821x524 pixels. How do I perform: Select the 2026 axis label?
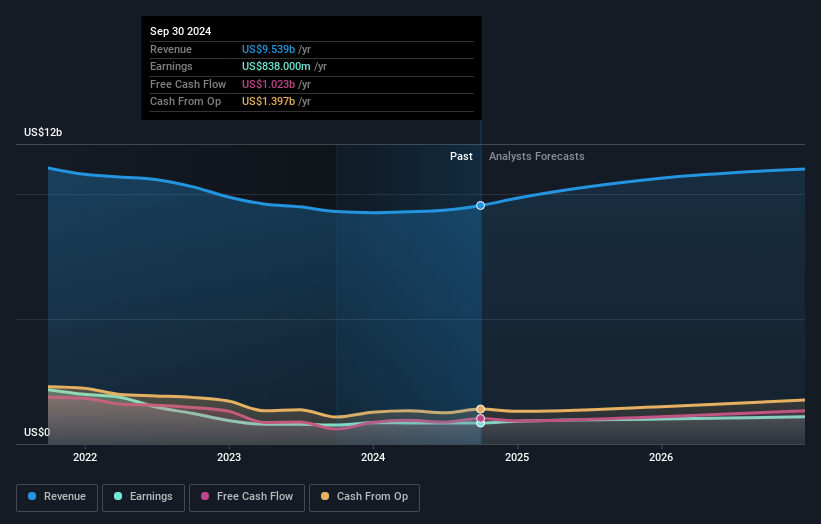pos(661,457)
